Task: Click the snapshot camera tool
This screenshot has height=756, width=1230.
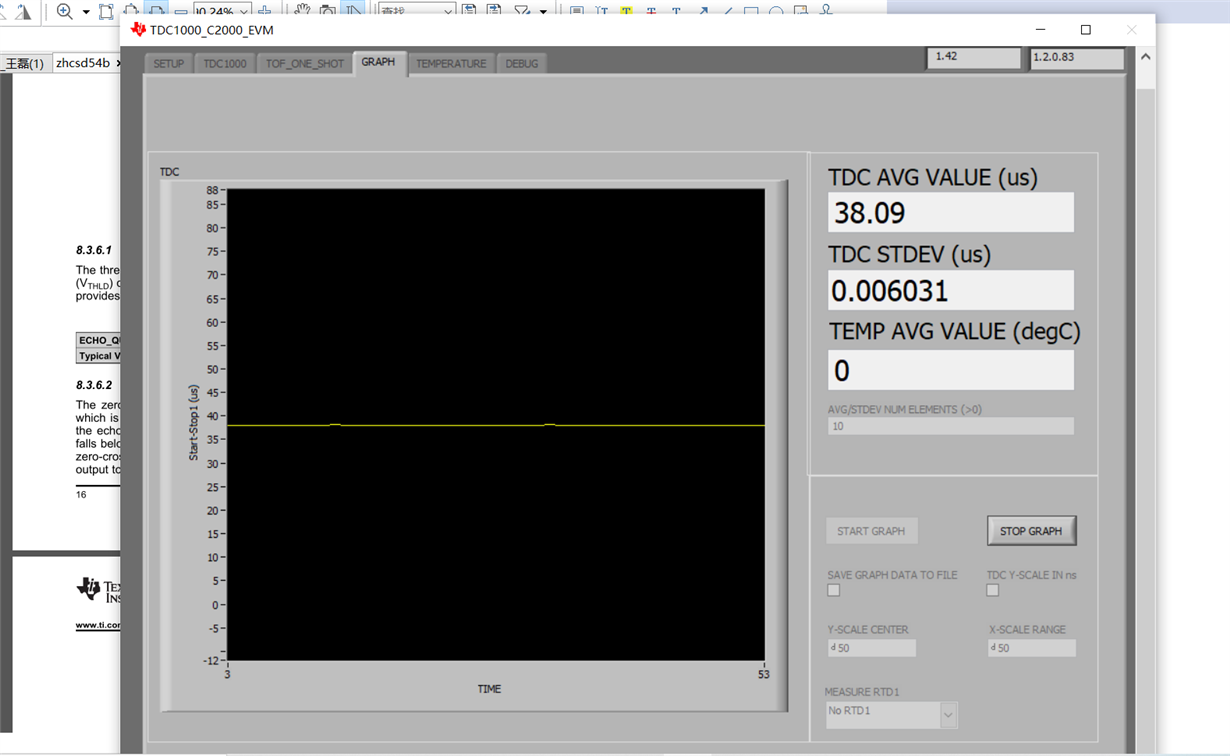Action: [x=327, y=10]
